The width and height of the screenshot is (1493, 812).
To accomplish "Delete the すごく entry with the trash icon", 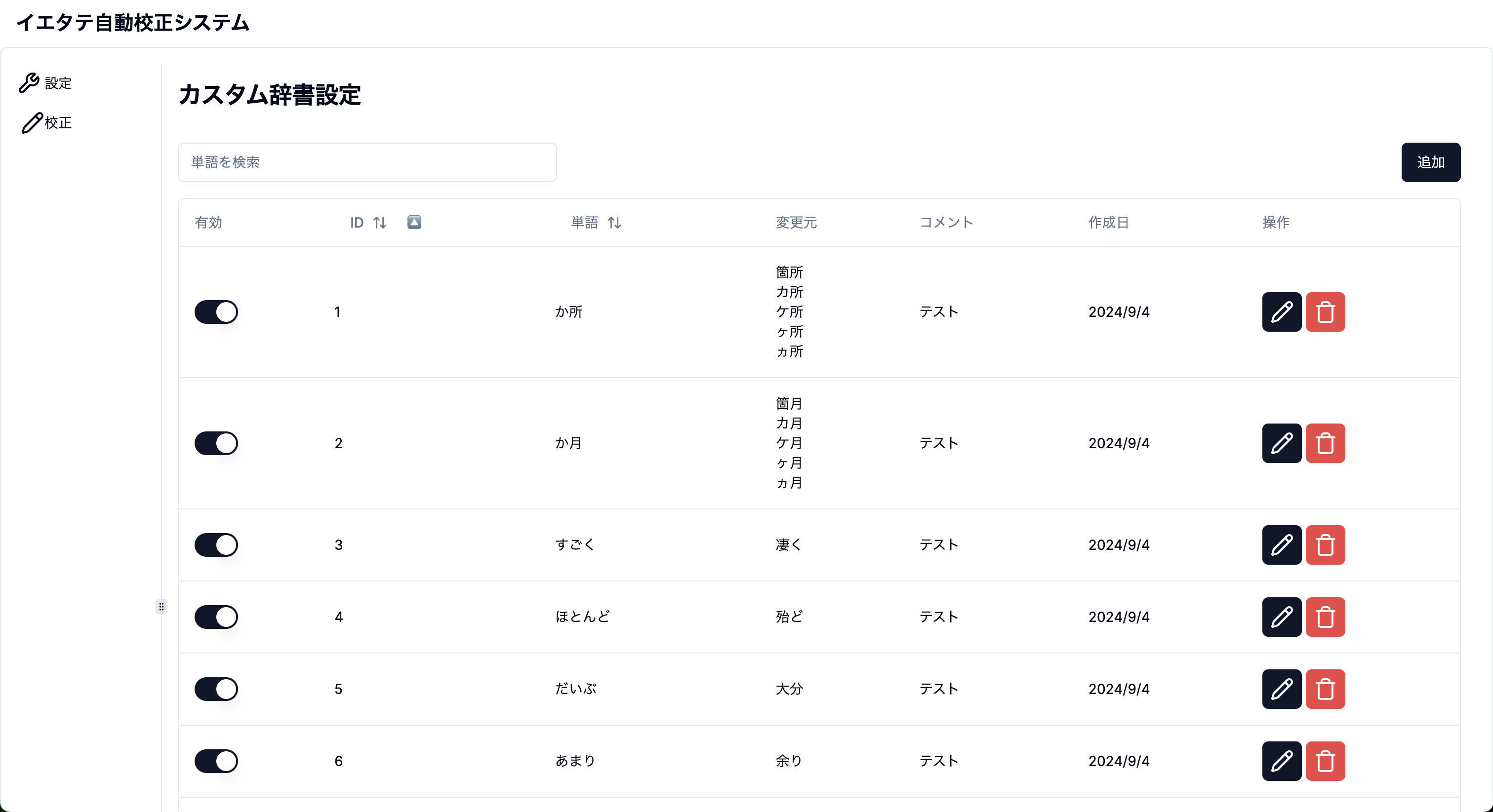I will click(1325, 545).
